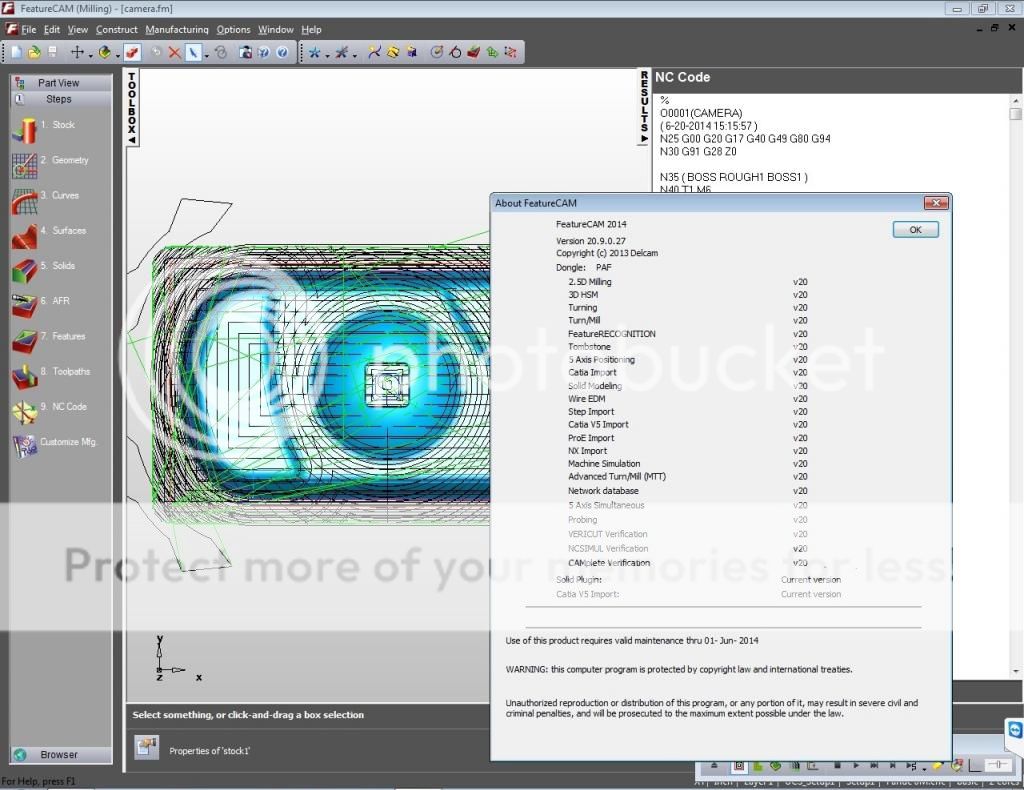1024x790 pixels.
Task: Click the camera snapshot toolbar icon
Action: 246,52
